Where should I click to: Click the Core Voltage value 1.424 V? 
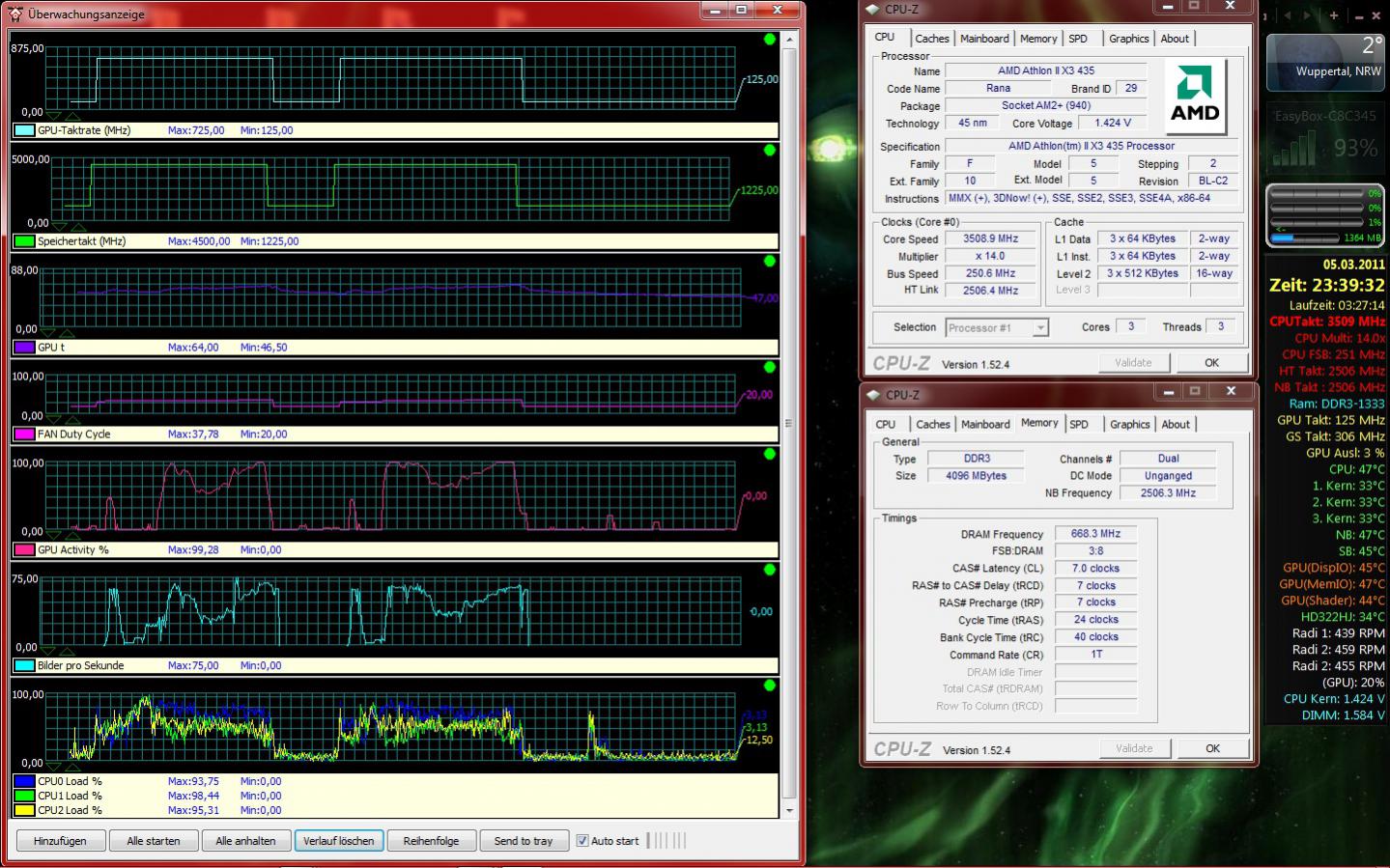[x=1113, y=123]
